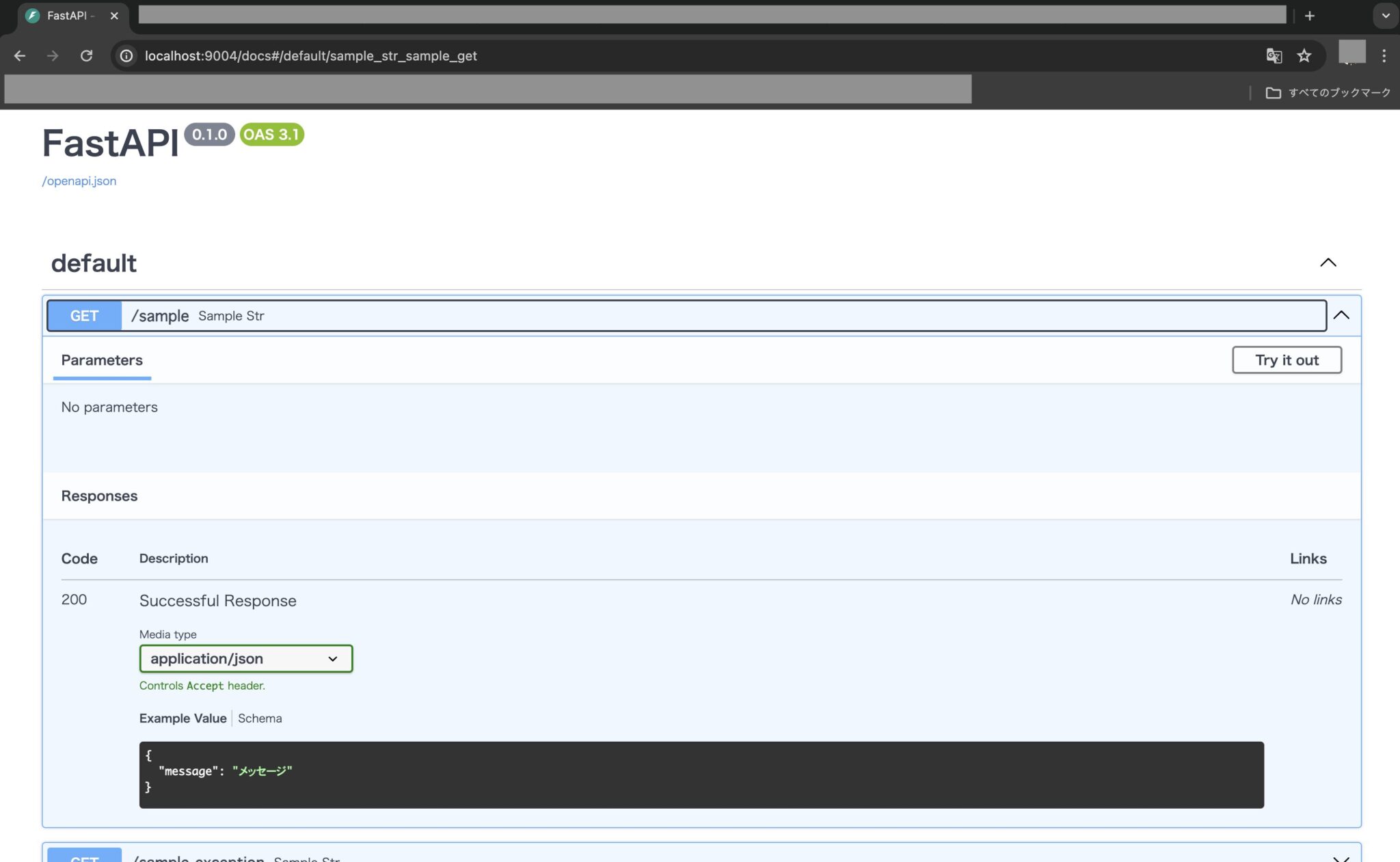Select the Example Value tab
The image size is (1400, 862).
183,718
